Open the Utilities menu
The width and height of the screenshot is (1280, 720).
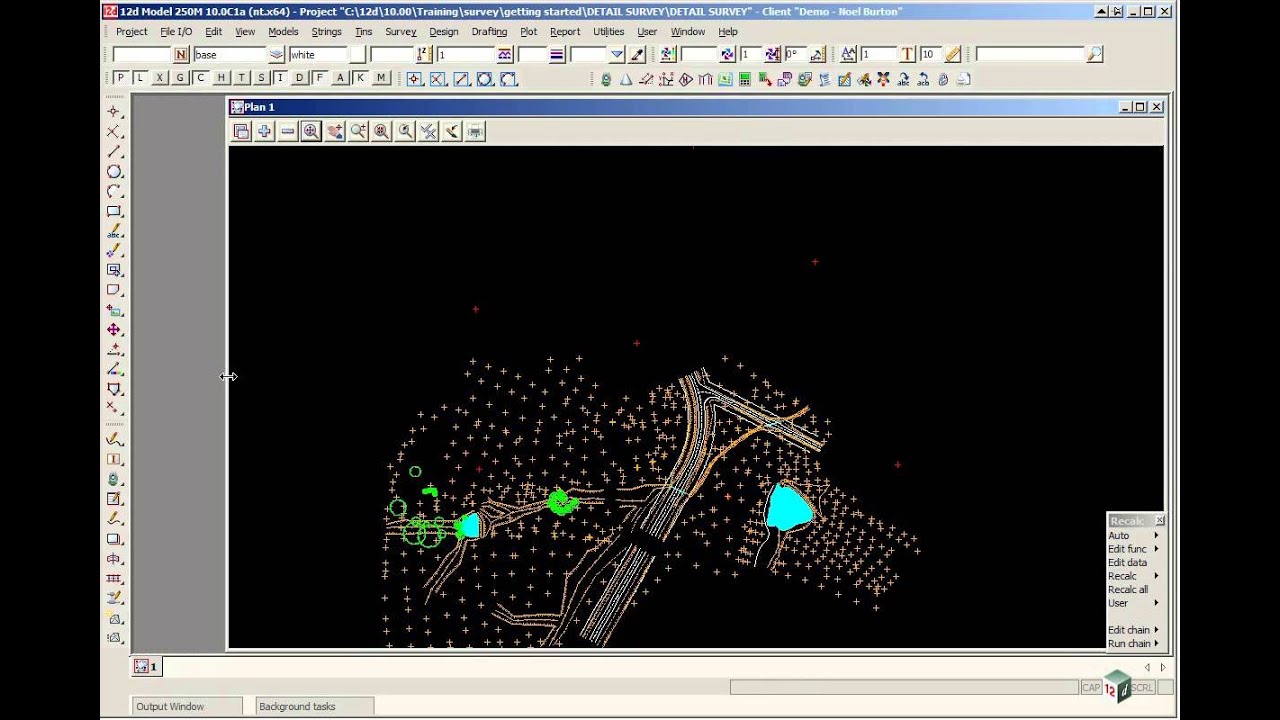pyautogui.click(x=608, y=32)
